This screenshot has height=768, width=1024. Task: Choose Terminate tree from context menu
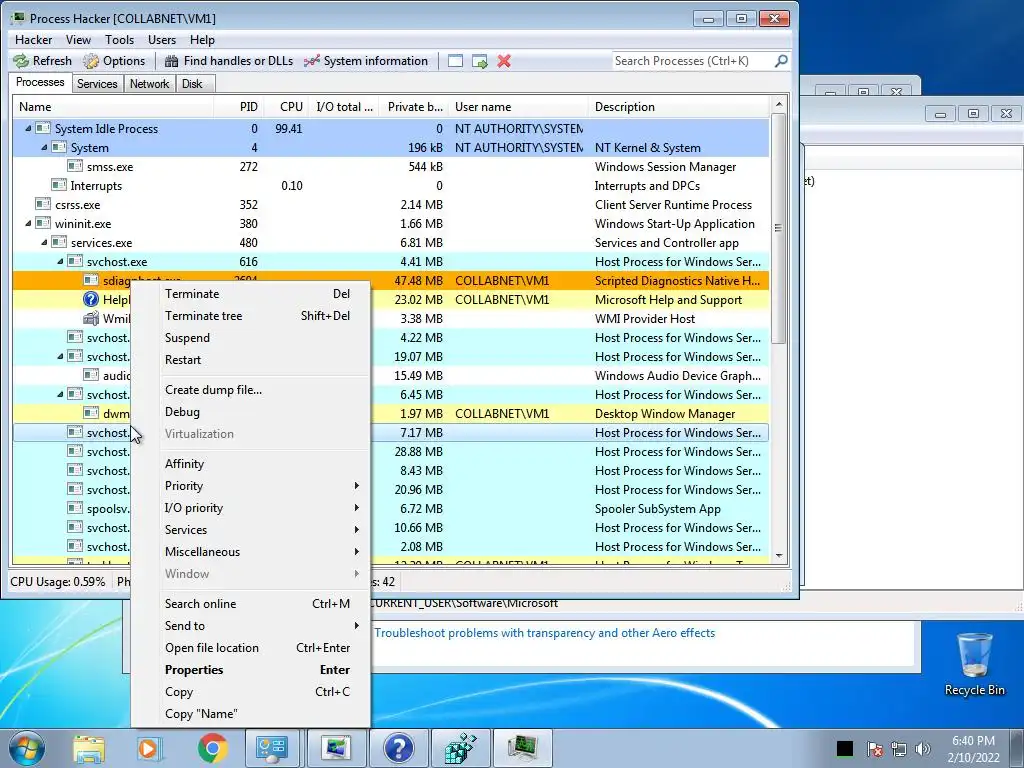[264, 316]
